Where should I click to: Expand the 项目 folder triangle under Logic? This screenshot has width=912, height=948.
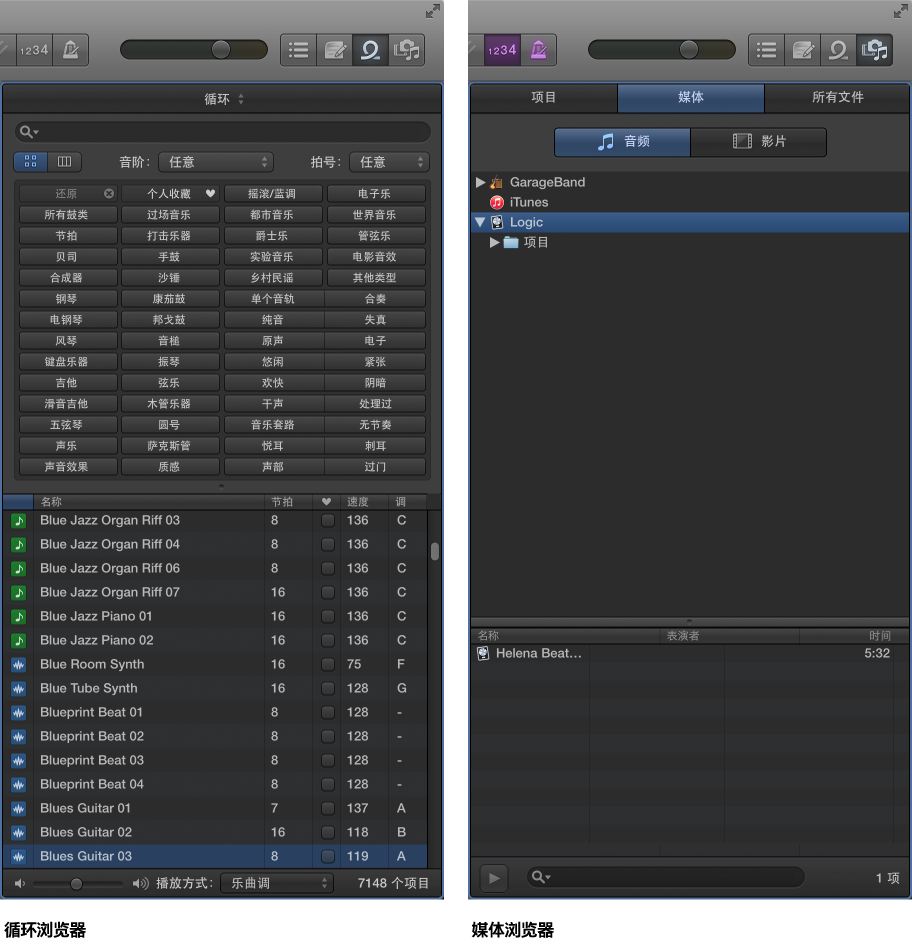(x=494, y=242)
